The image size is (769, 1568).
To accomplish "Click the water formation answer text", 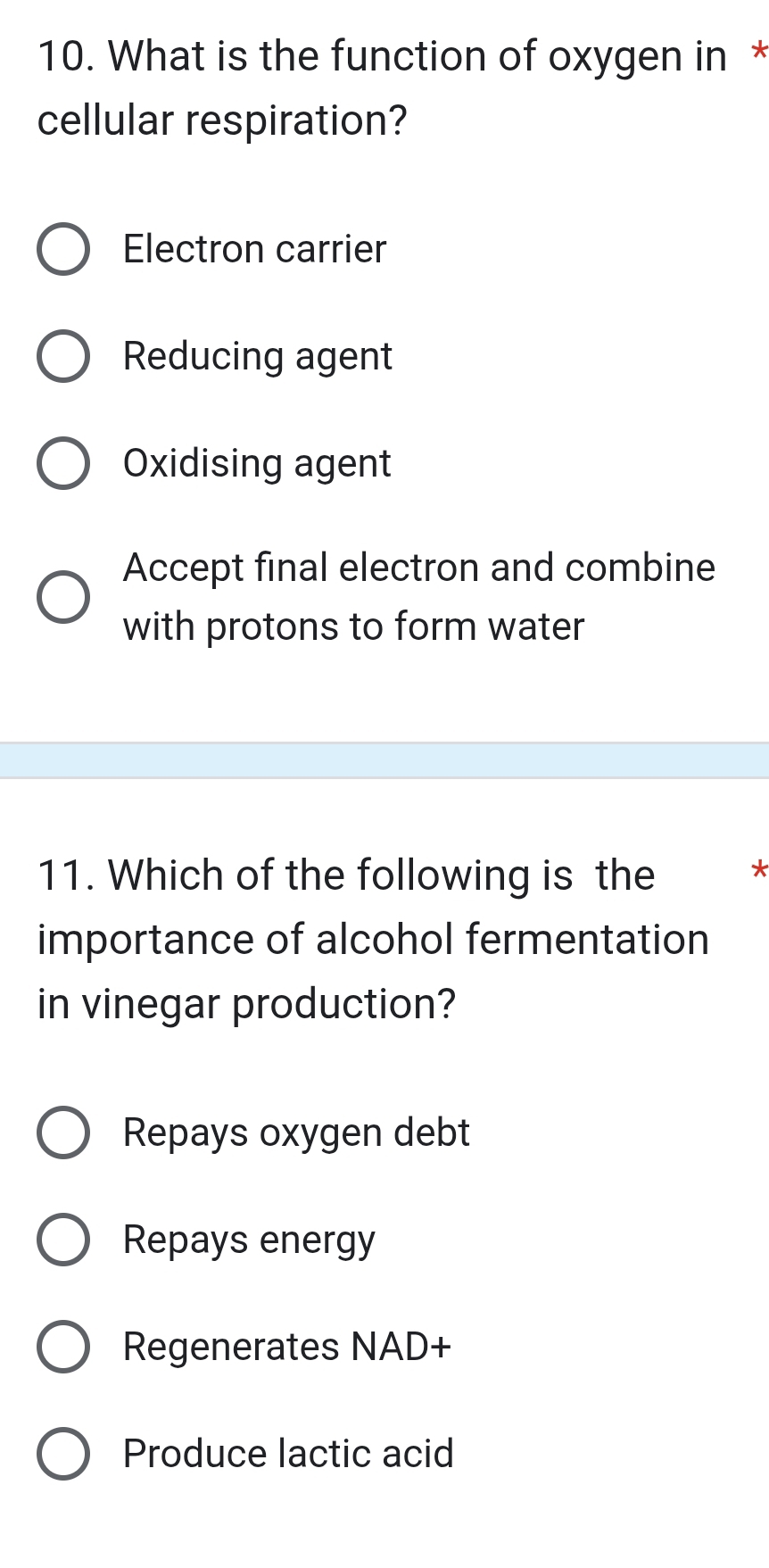I will 418,596.
